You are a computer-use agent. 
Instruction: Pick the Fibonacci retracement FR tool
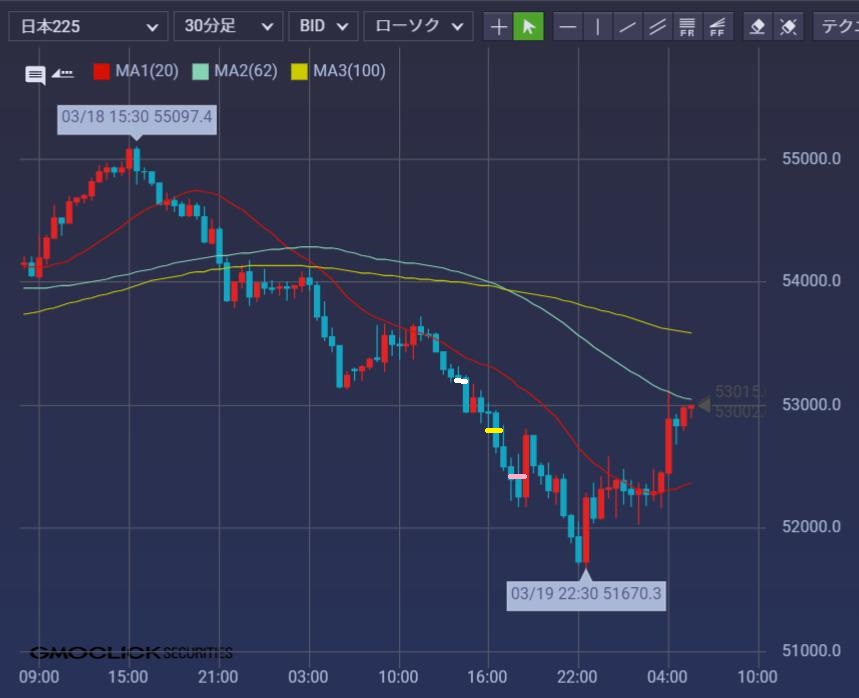click(687, 26)
